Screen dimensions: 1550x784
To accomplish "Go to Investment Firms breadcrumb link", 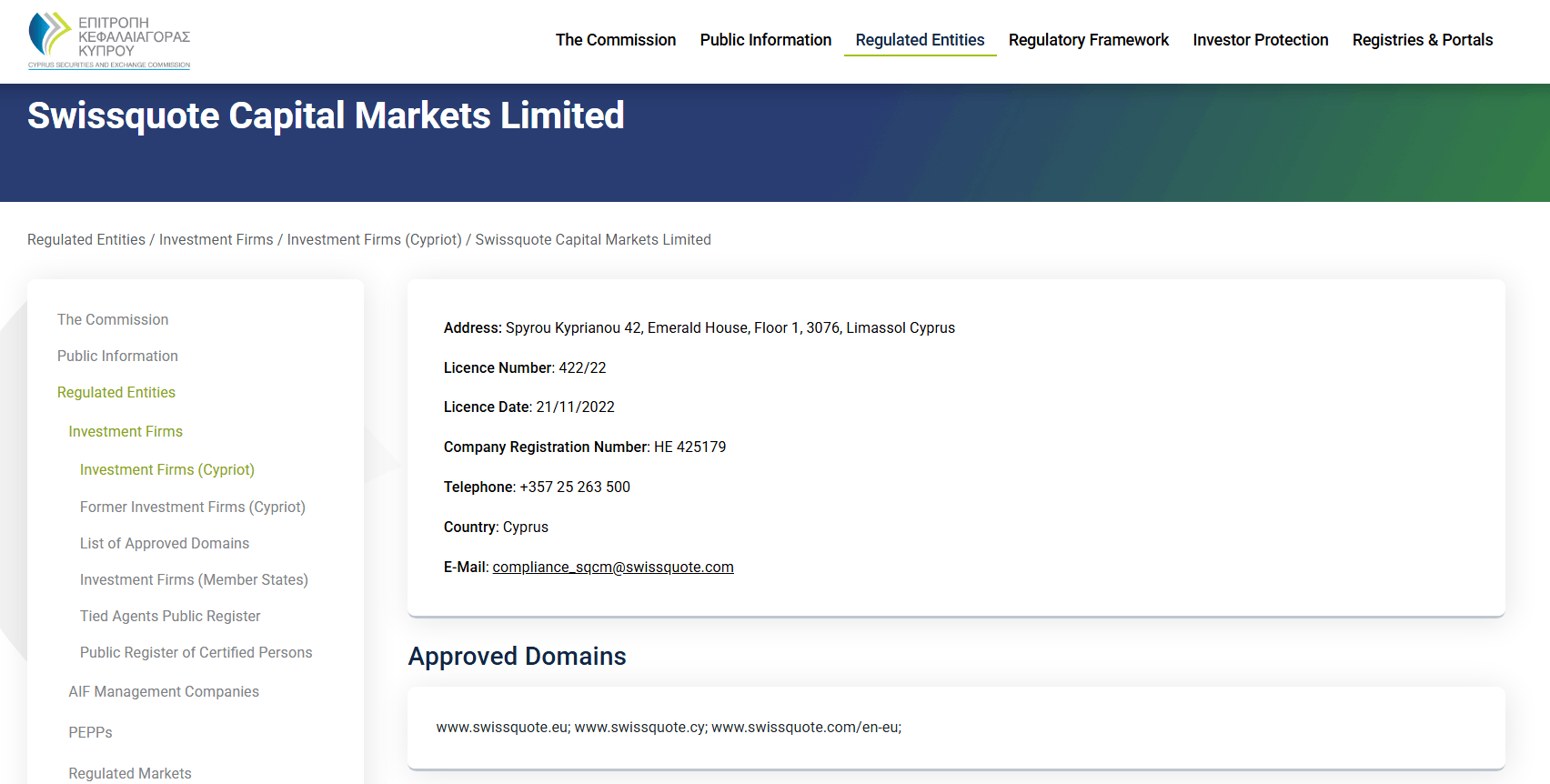I will click(216, 239).
